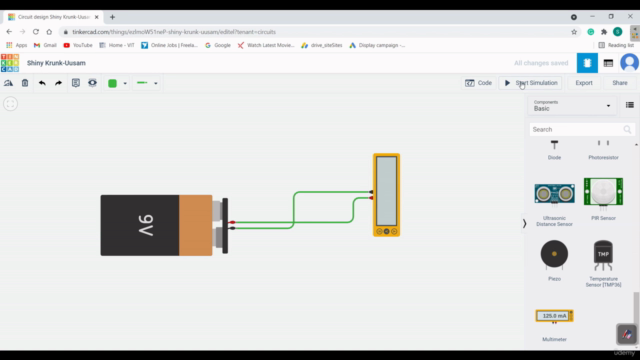The width and height of the screenshot is (640, 360).
Task: Toggle the components list view icon
Action: click(630, 105)
